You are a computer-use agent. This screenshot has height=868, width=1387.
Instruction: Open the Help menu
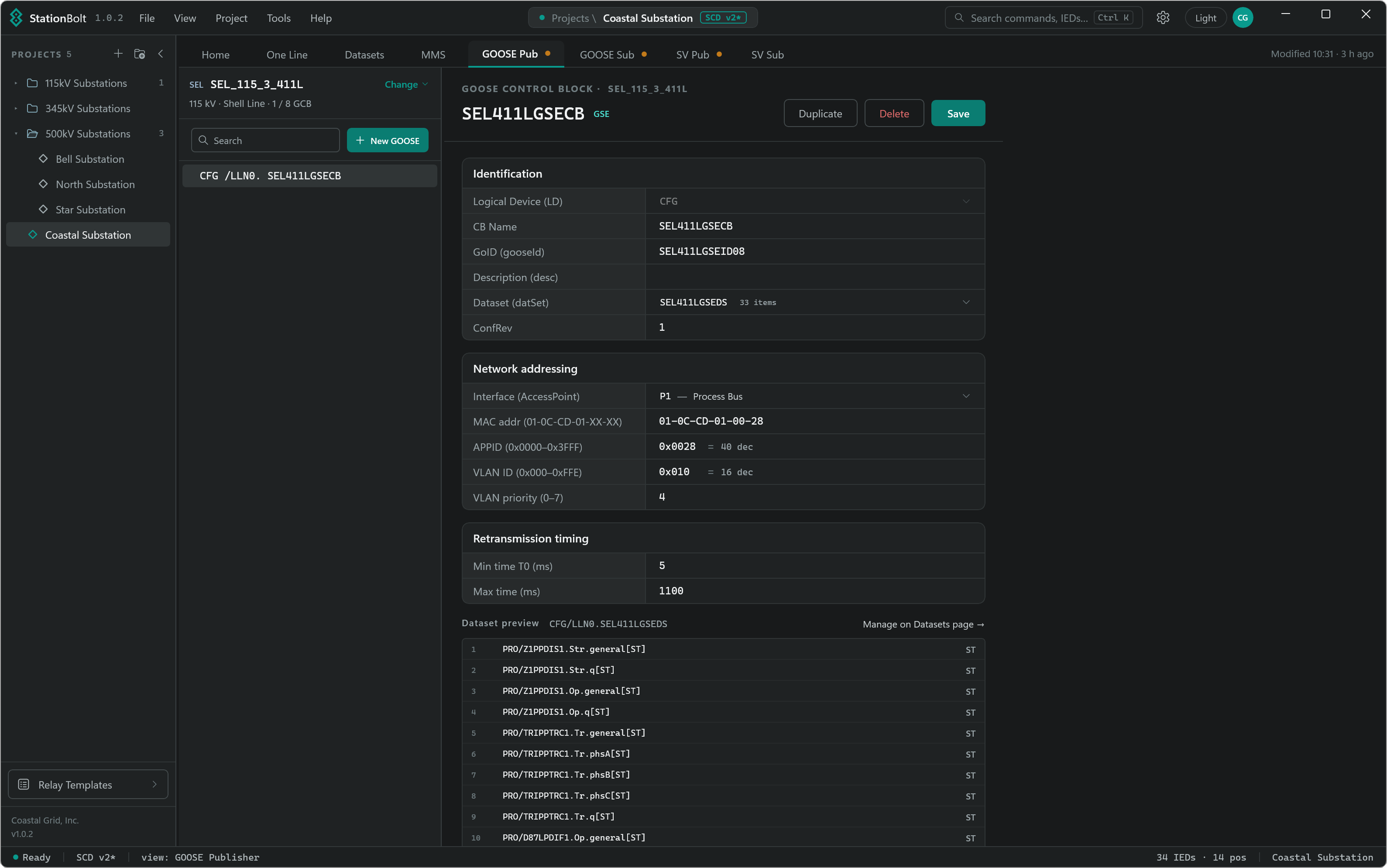click(x=321, y=18)
